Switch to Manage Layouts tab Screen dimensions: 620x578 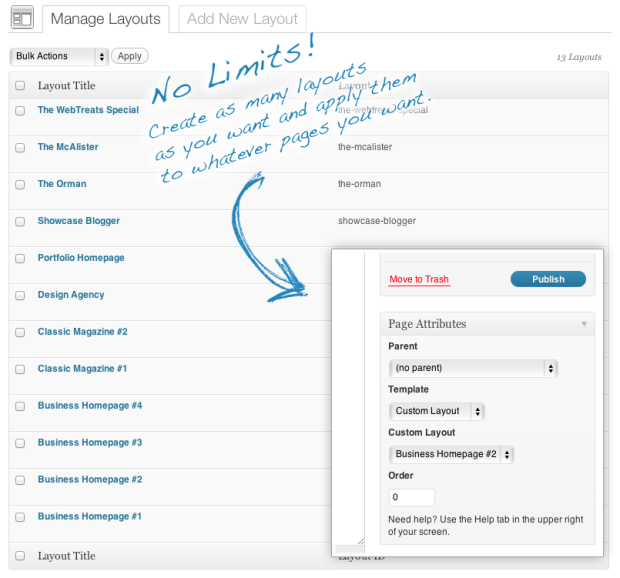tap(105, 18)
